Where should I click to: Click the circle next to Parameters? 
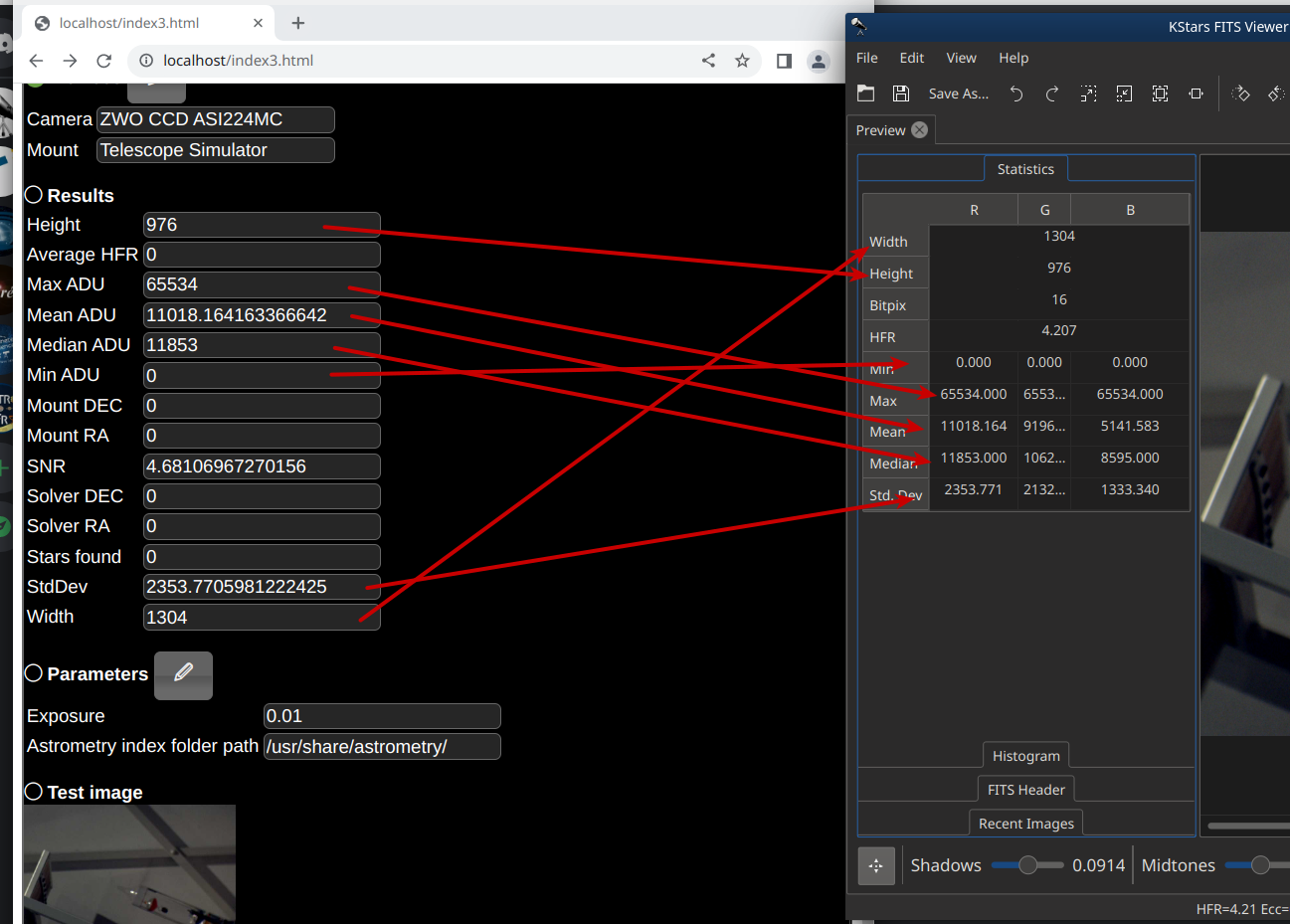coord(34,673)
